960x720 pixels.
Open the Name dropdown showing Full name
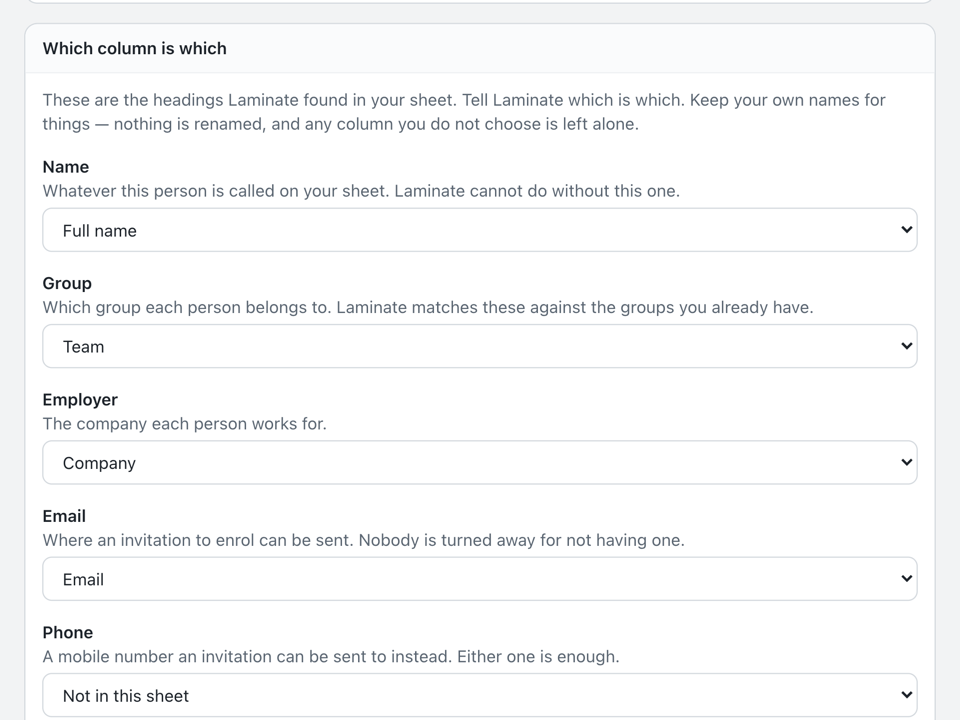[479, 230]
